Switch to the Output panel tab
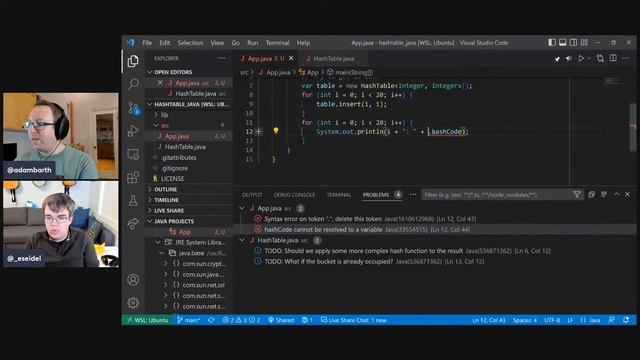The height and width of the screenshot is (360, 640). point(252,195)
